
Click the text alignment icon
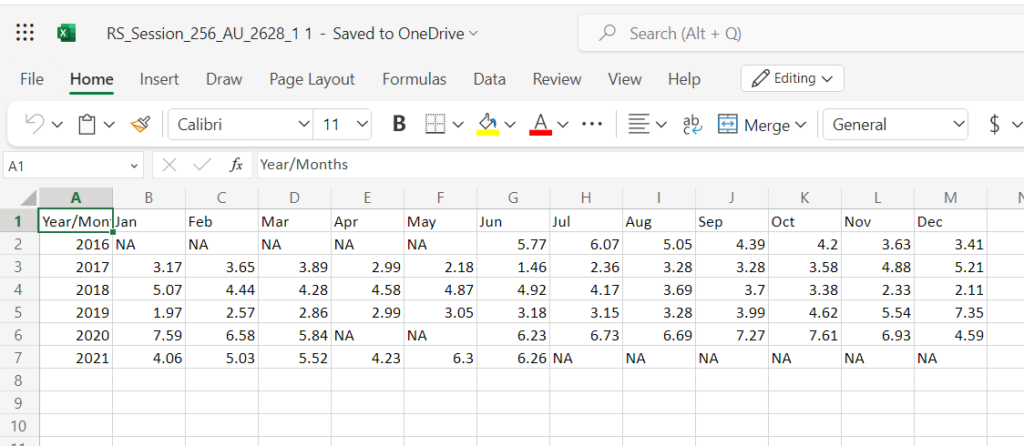638,124
